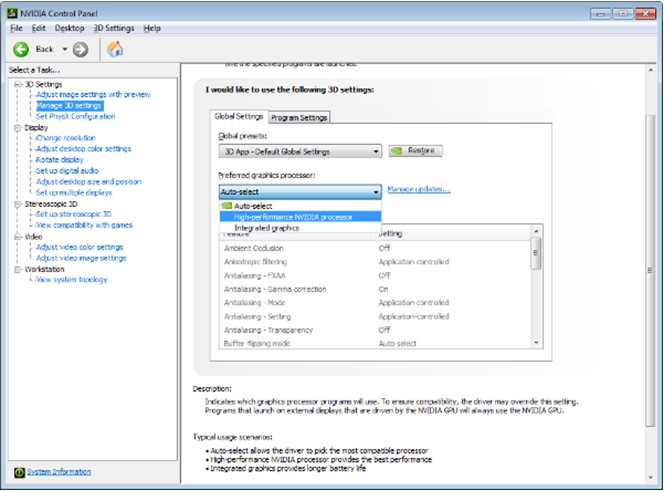
Task: Choose Auto-select from the dropdown list
Action: 300,206
